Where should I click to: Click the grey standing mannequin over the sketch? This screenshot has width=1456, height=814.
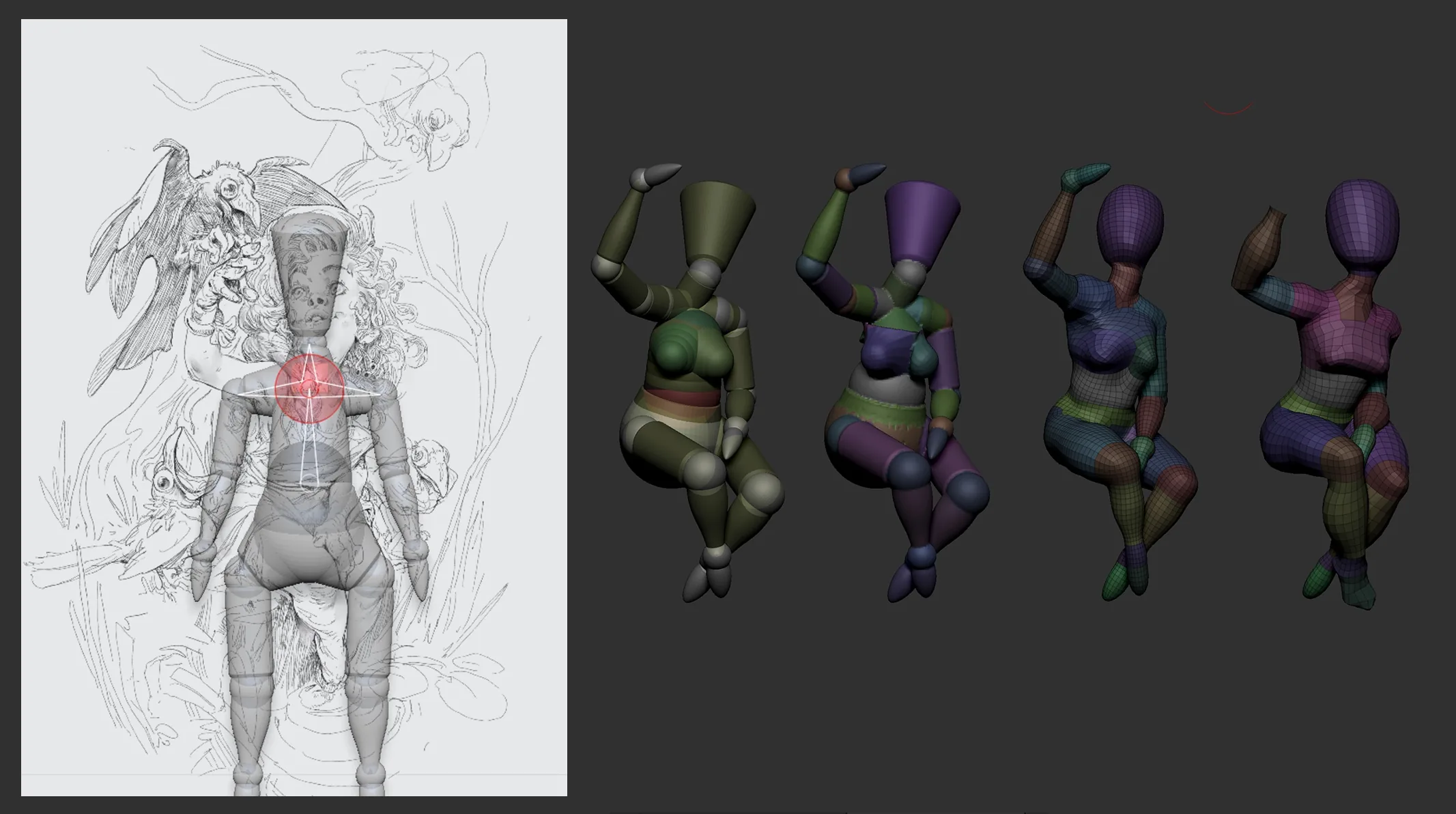point(309,505)
